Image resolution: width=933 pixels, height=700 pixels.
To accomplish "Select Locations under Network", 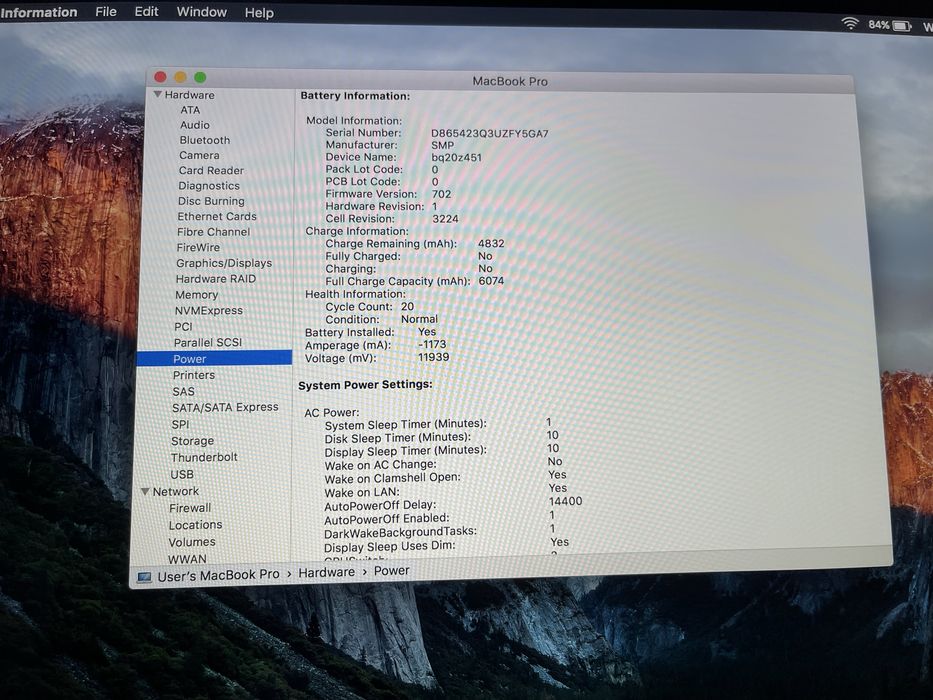I will click(x=195, y=525).
